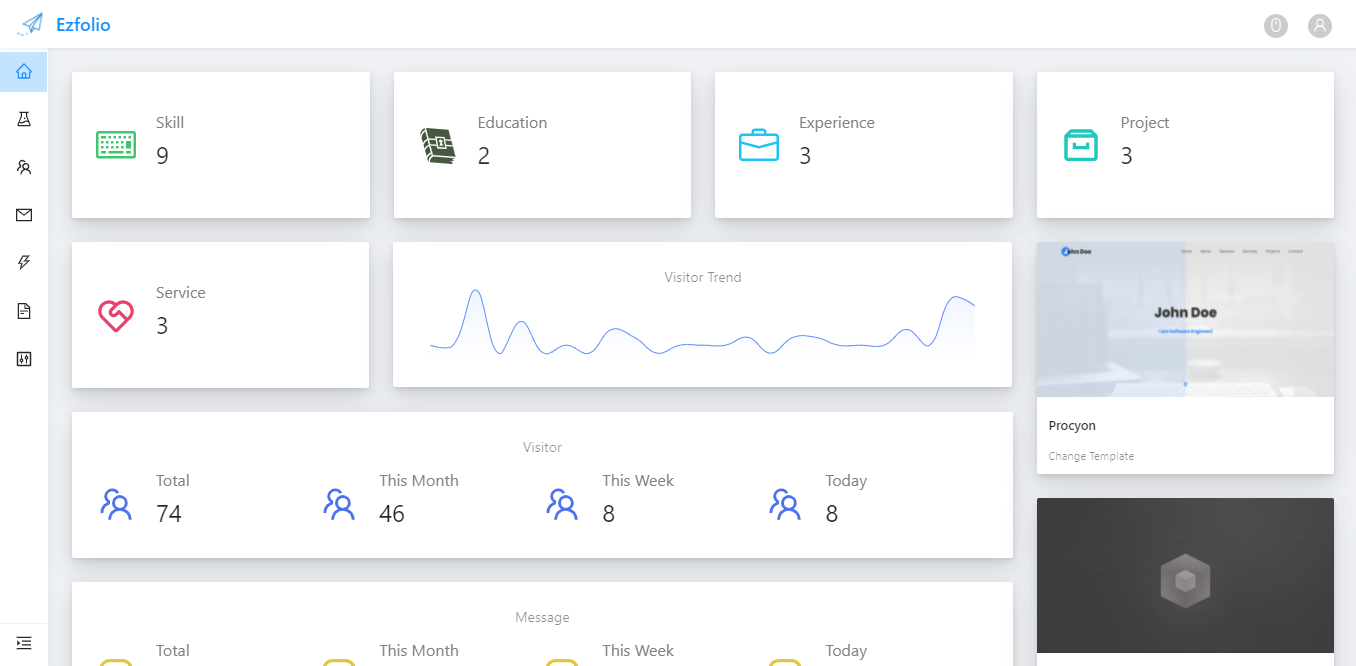Open the notification counter badge showing 0

pyautogui.click(x=1276, y=26)
